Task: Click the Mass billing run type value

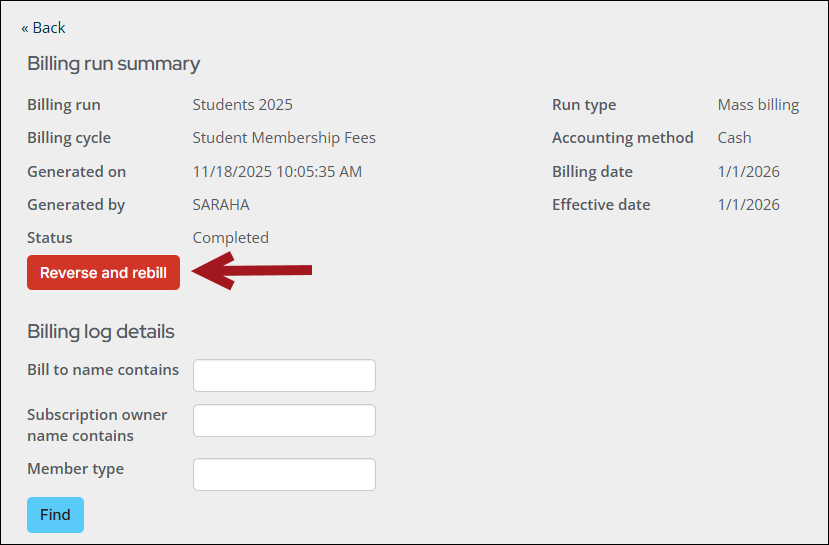Action: [758, 105]
